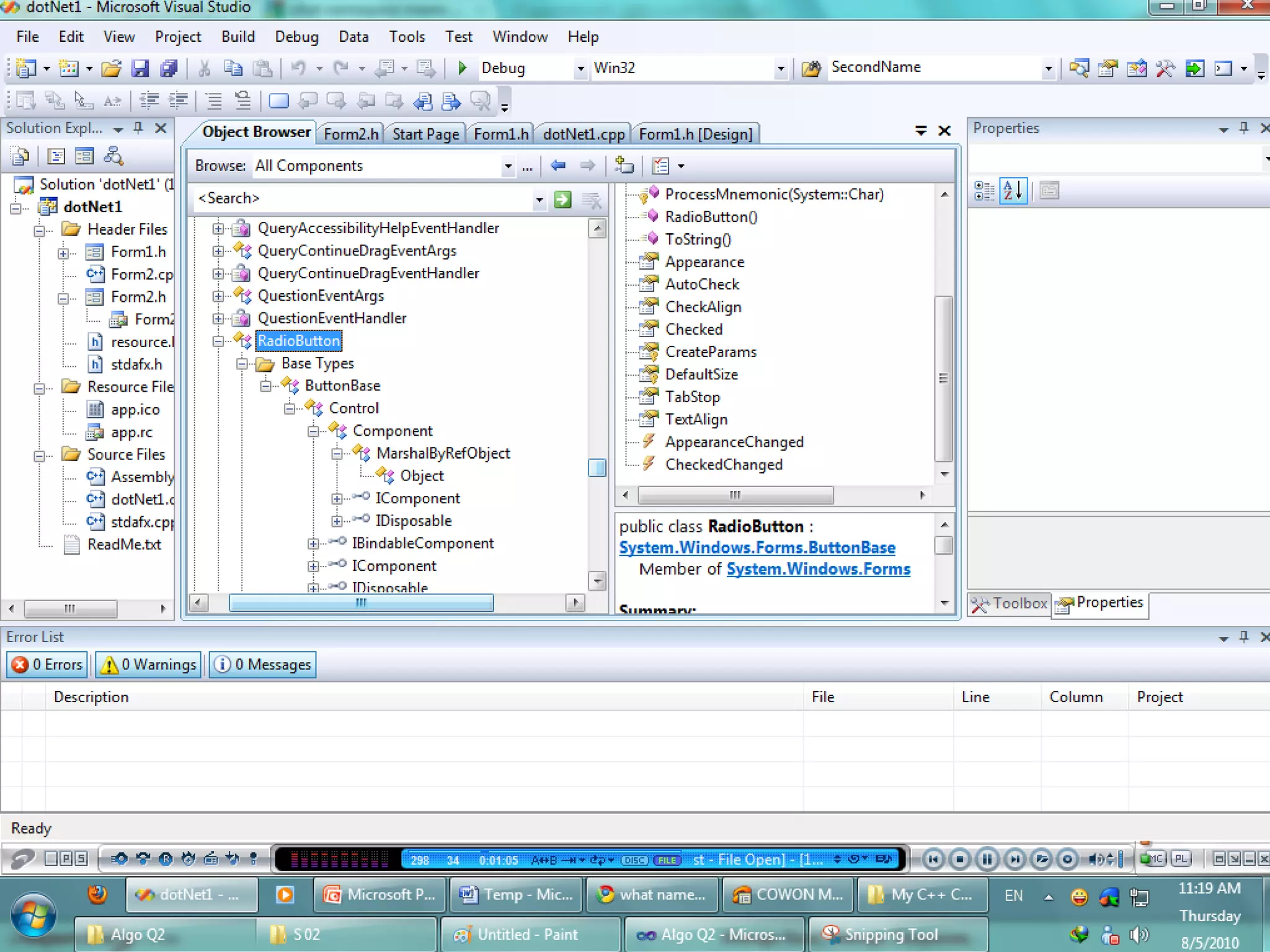Click the Open File toolbar icon

111,68
